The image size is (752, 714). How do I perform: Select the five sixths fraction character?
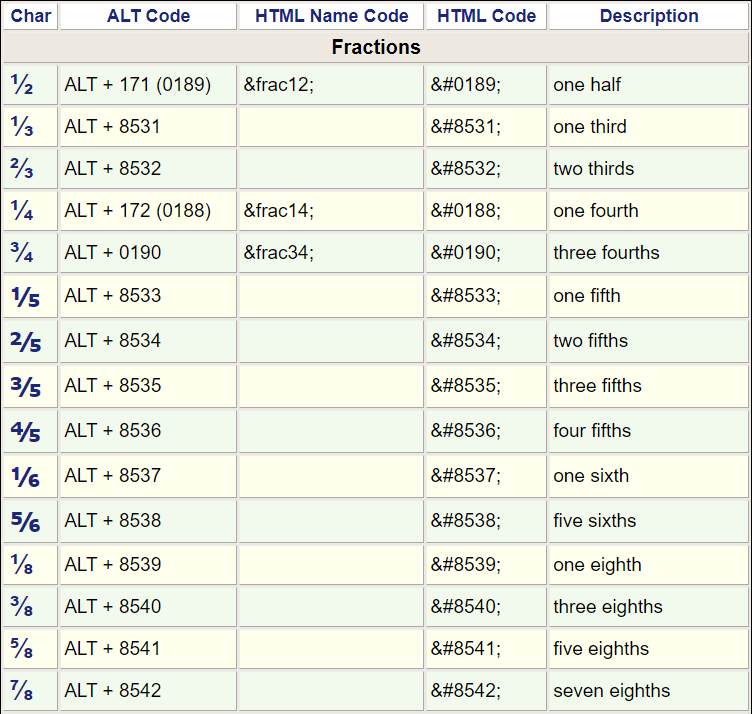coord(25,522)
